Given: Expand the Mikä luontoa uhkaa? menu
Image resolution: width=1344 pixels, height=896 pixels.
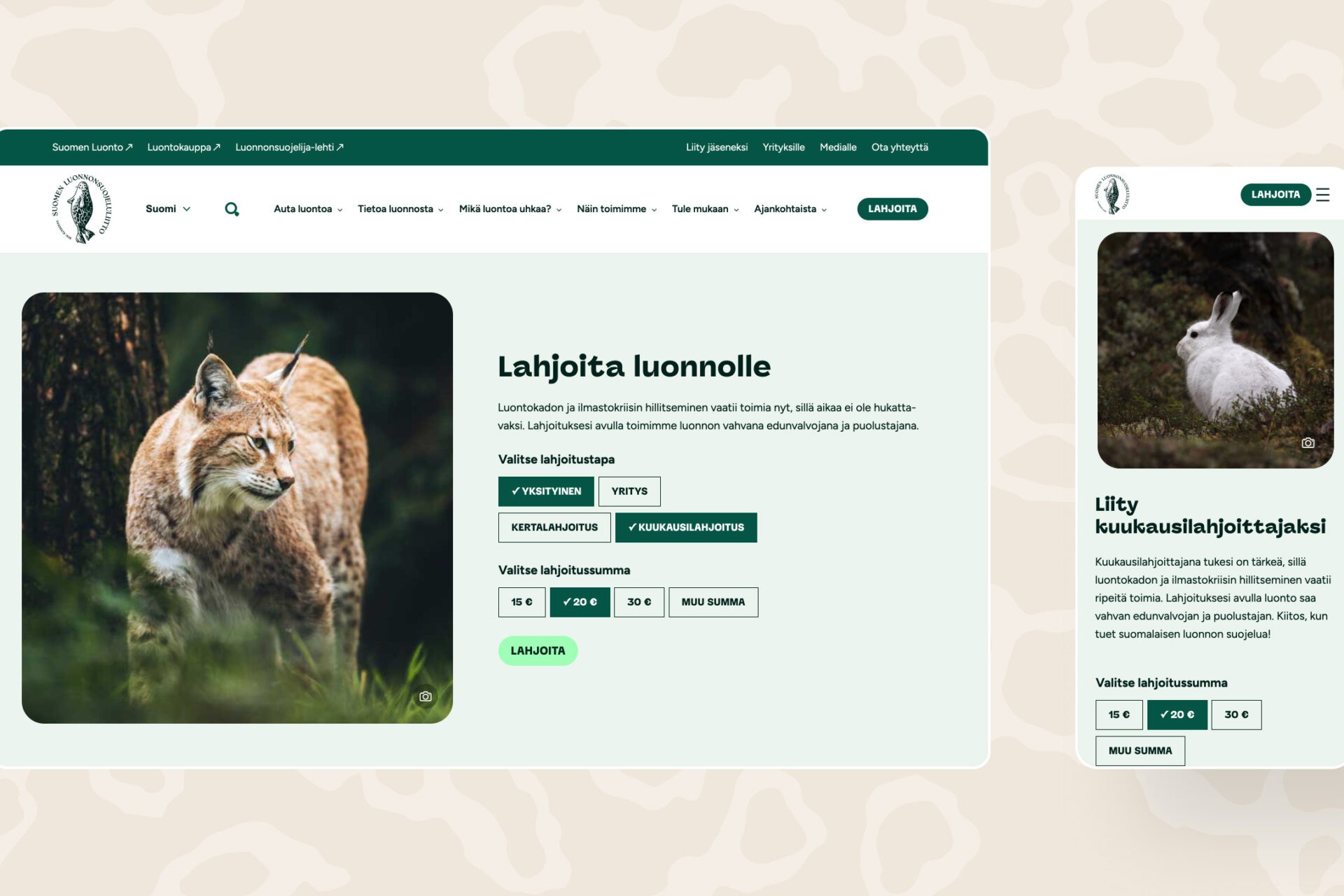Looking at the screenshot, I should [510, 209].
